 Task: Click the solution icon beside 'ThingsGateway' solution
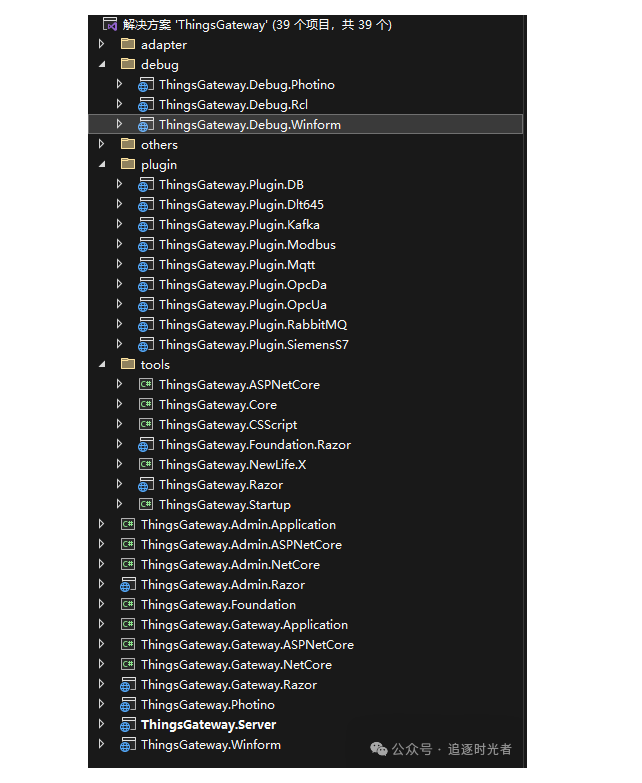click(x=110, y=24)
